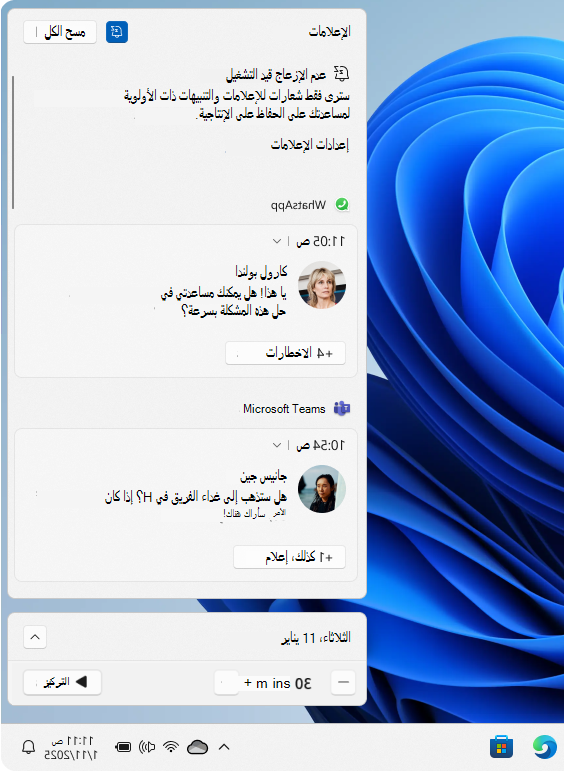Click the WhatsApp message text from Carol
This screenshot has width=564, height=771.
224,302
